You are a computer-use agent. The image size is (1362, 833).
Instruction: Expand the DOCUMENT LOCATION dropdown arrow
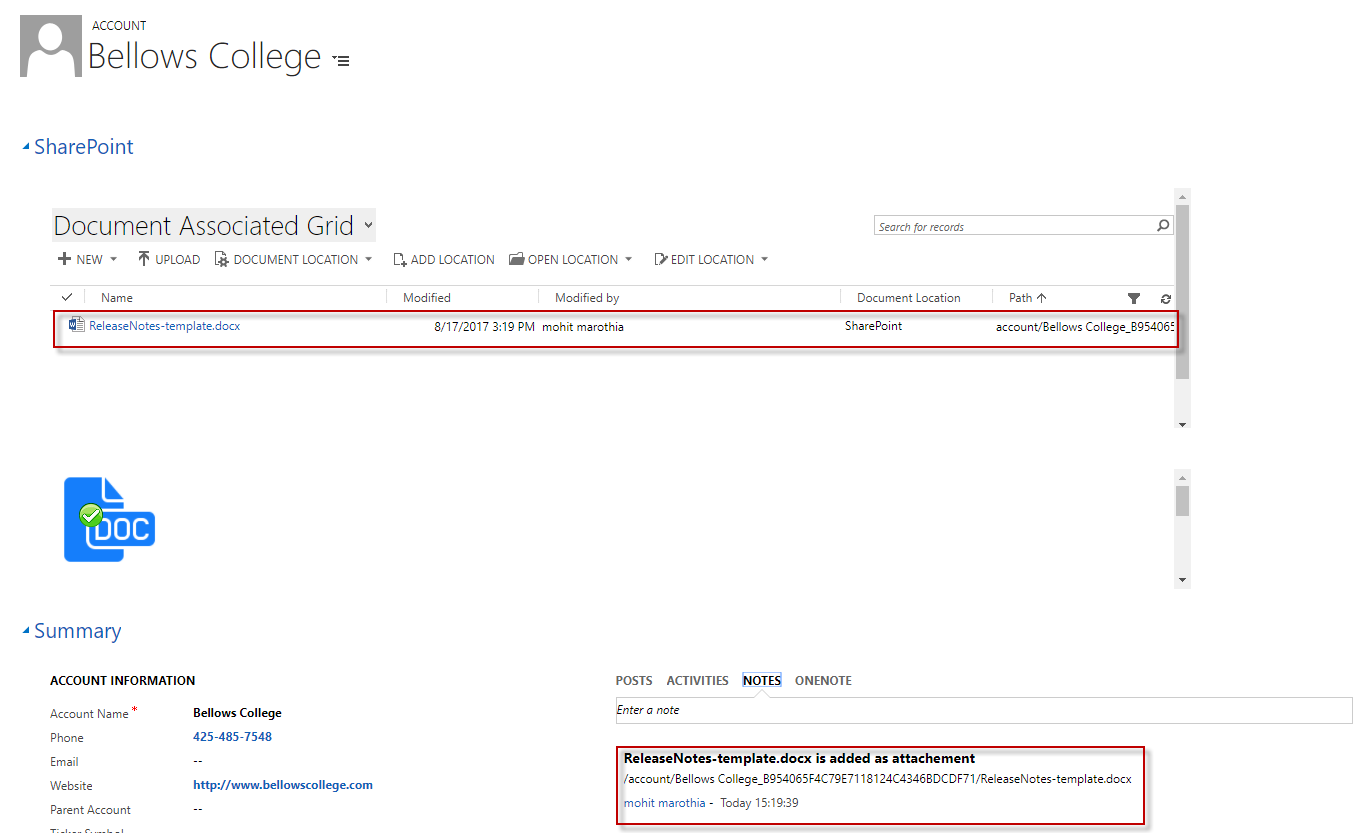pyautogui.click(x=368, y=259)
